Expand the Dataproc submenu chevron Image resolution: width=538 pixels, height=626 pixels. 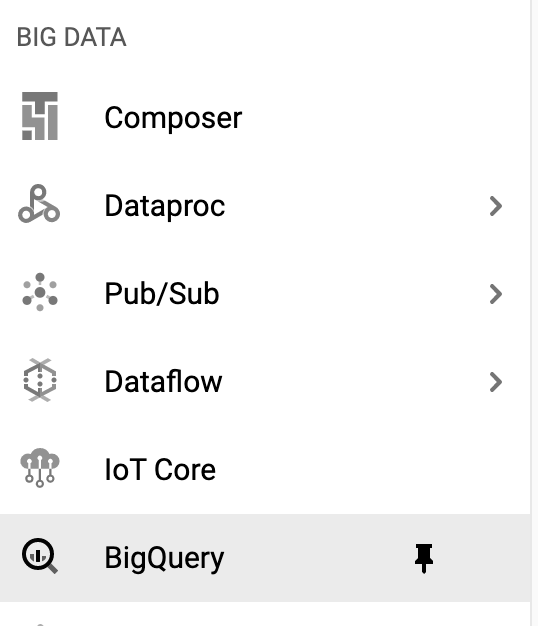495,206
